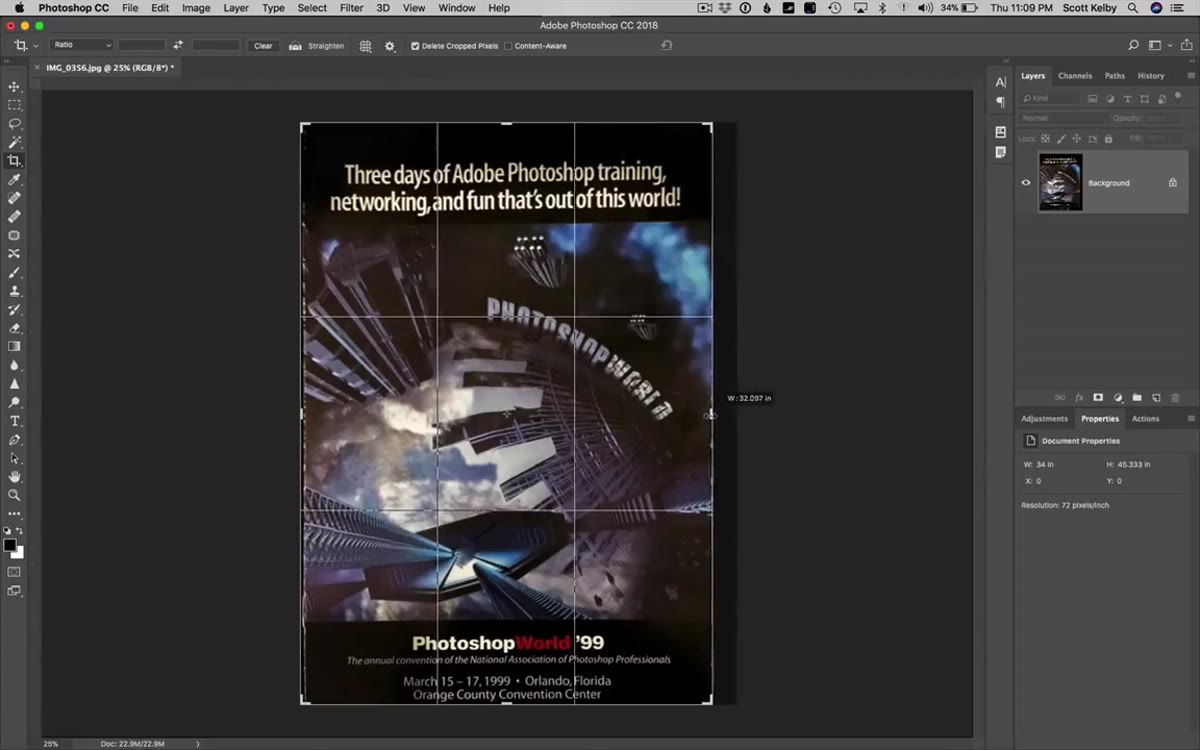Select the Eraser tool
This screenshot has height=750, width=1200.
tap(14, 328)
